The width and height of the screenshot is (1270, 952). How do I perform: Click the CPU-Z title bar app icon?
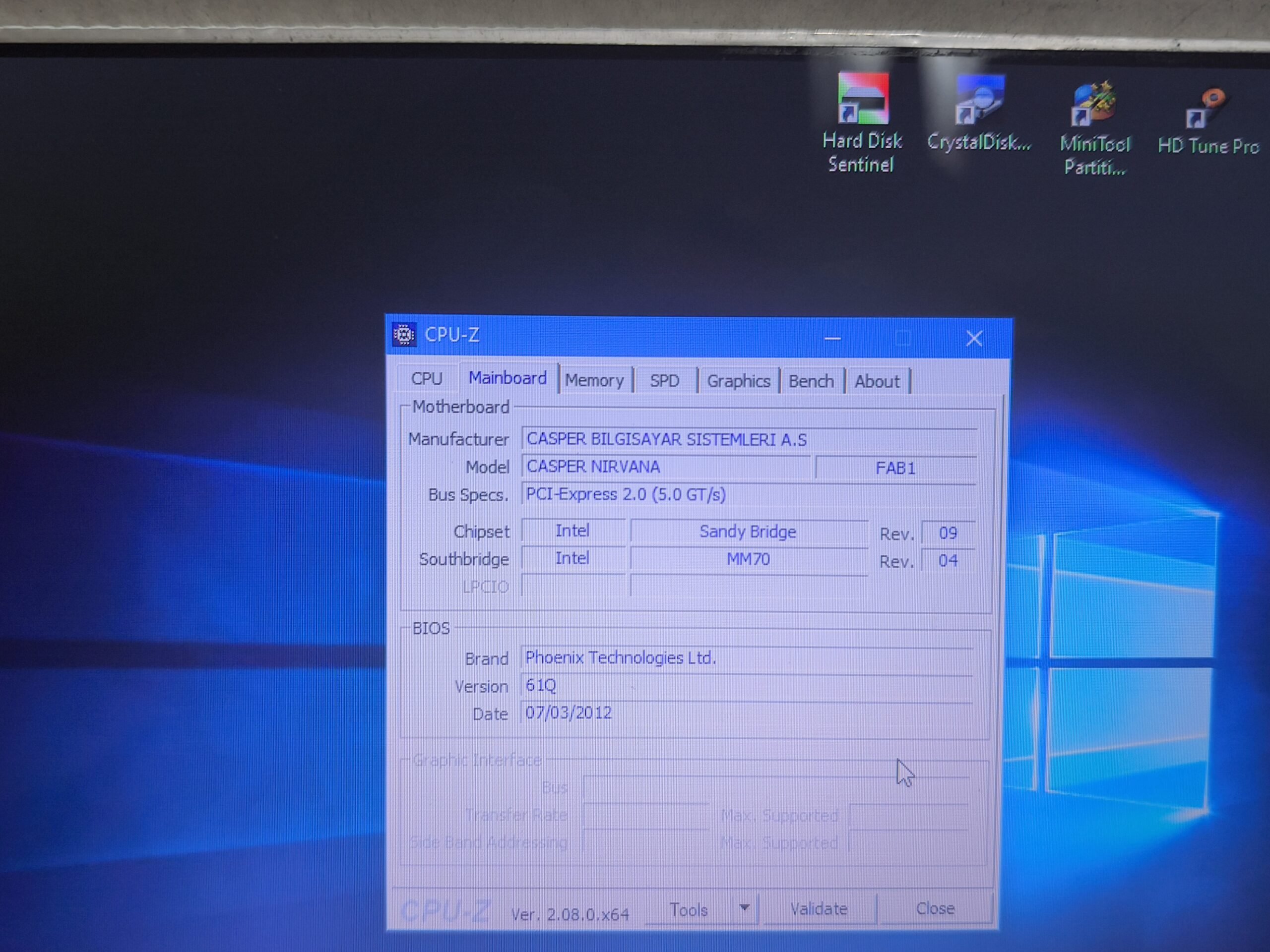pyautogui.click(x=404, y=334)
